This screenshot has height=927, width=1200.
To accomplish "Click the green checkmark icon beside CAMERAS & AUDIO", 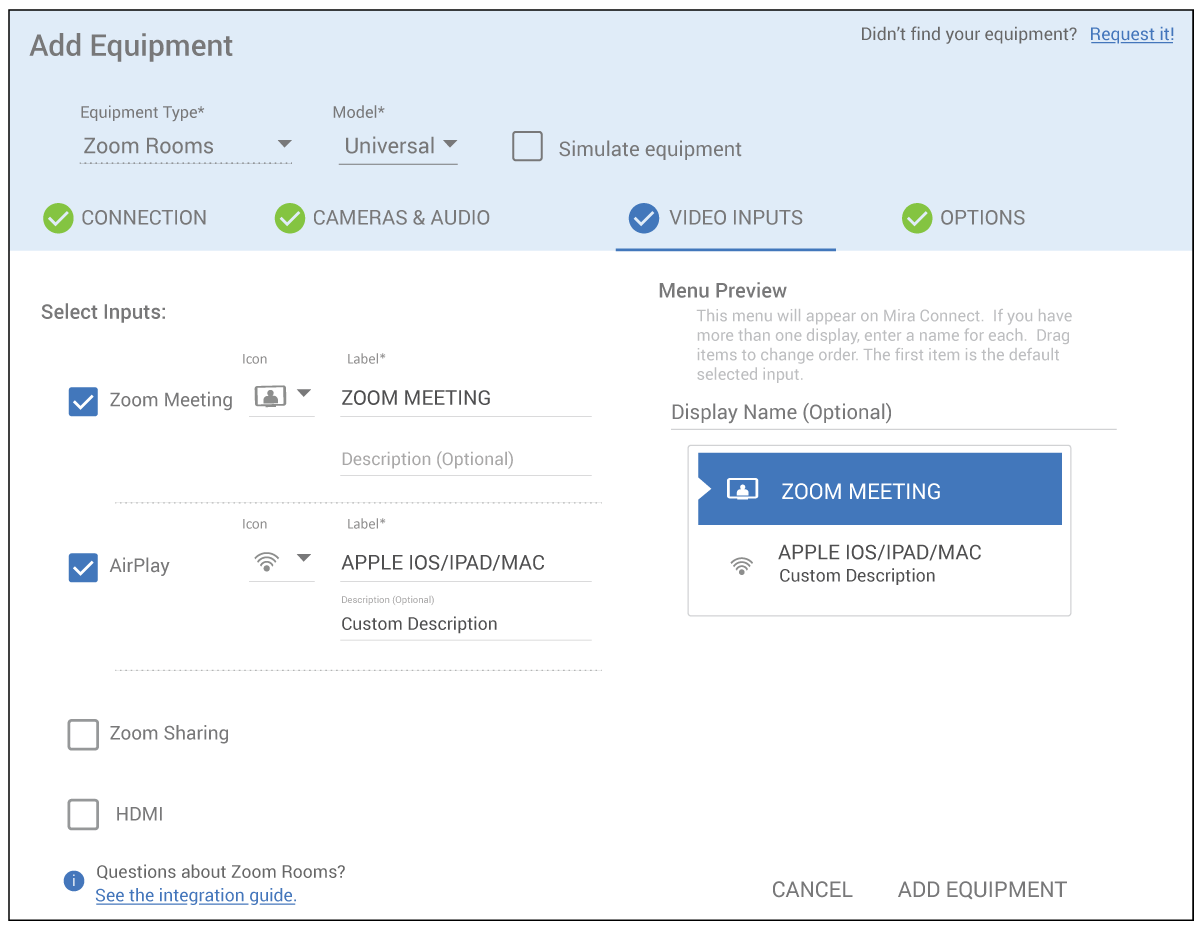I will point(290,218).
